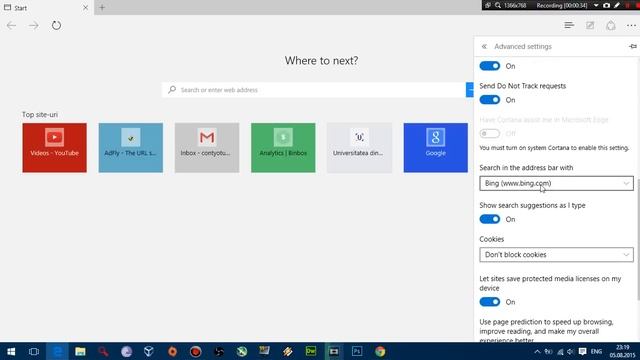Click the red magnifier taskbar icon
Image resolution: width=640 pixels, height=360 pixels.
103,351
